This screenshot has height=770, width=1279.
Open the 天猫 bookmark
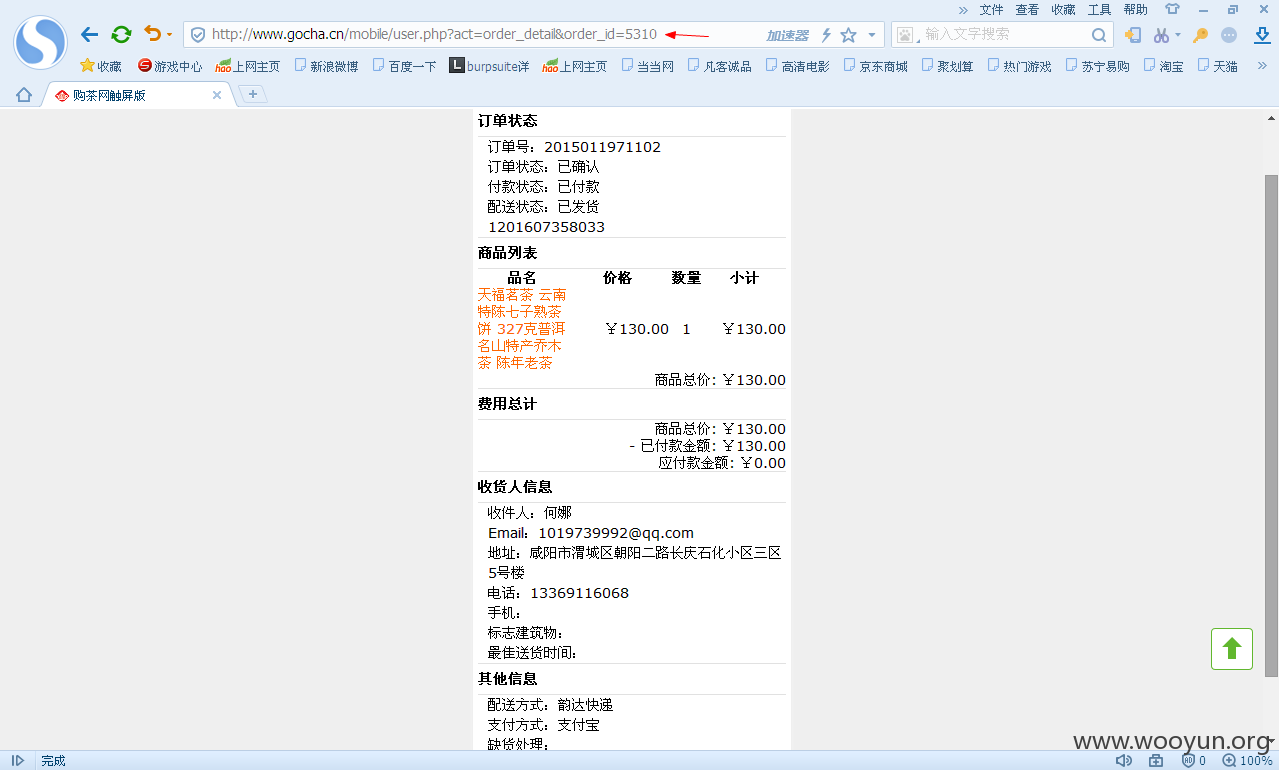(1218, 66)
